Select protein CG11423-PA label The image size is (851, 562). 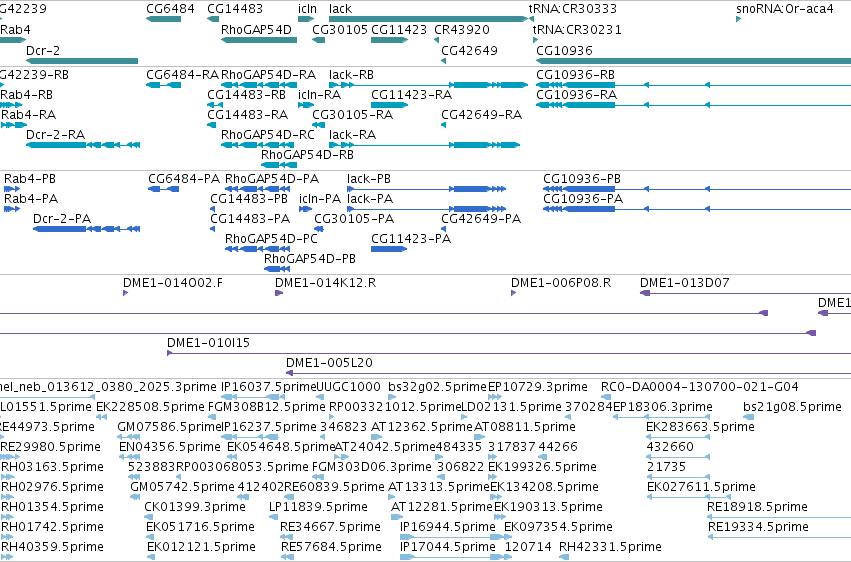click(x=411, y=239)
